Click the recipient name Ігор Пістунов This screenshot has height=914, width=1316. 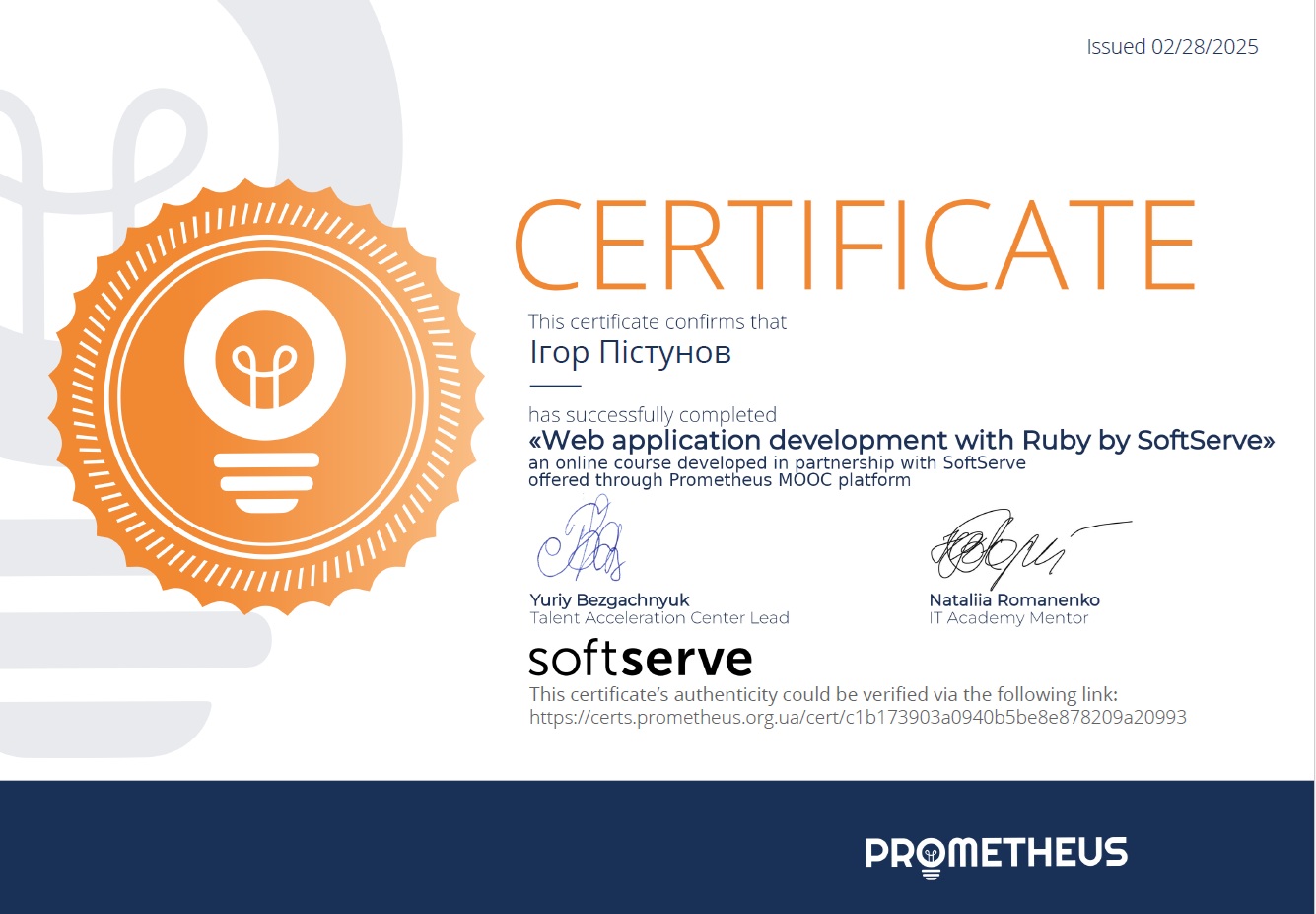point(630,352)
